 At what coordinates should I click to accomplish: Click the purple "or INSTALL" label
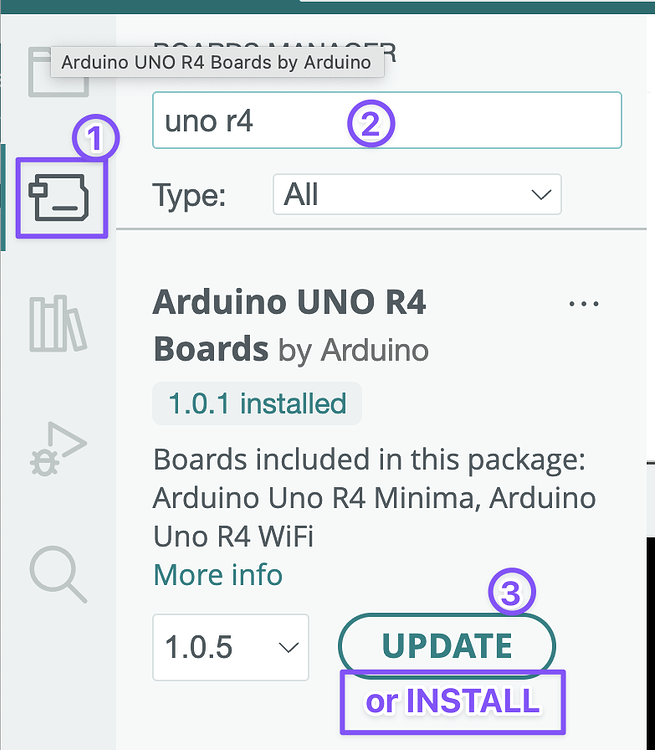[452, 701]
